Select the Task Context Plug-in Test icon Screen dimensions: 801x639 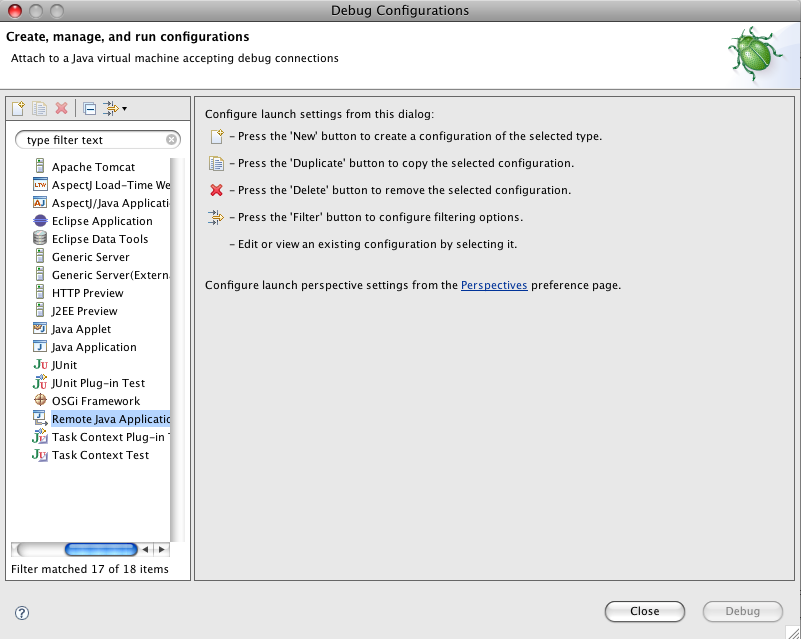point(40,436)
